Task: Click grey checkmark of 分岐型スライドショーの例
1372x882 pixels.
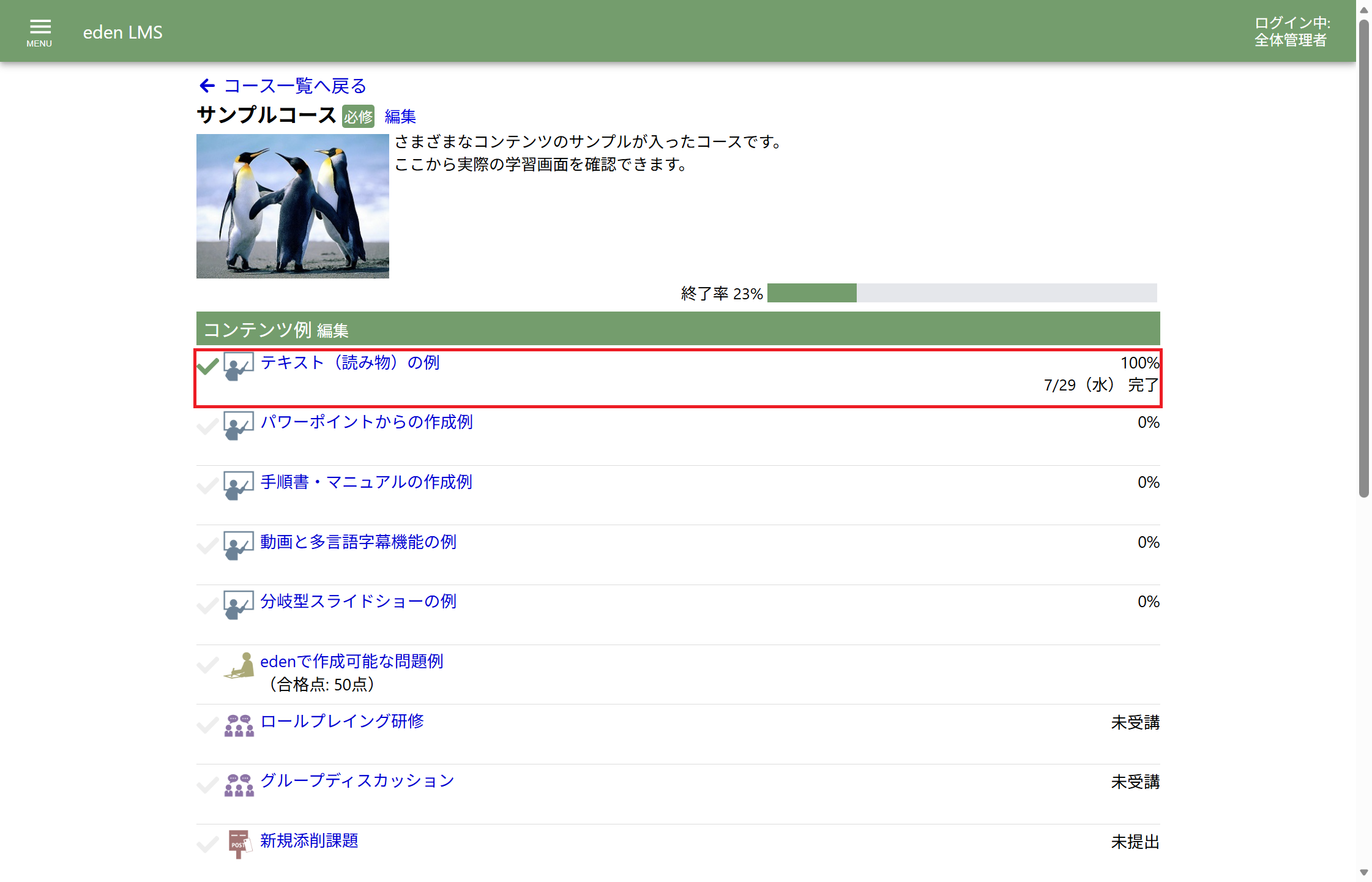Action: (208, 605)
